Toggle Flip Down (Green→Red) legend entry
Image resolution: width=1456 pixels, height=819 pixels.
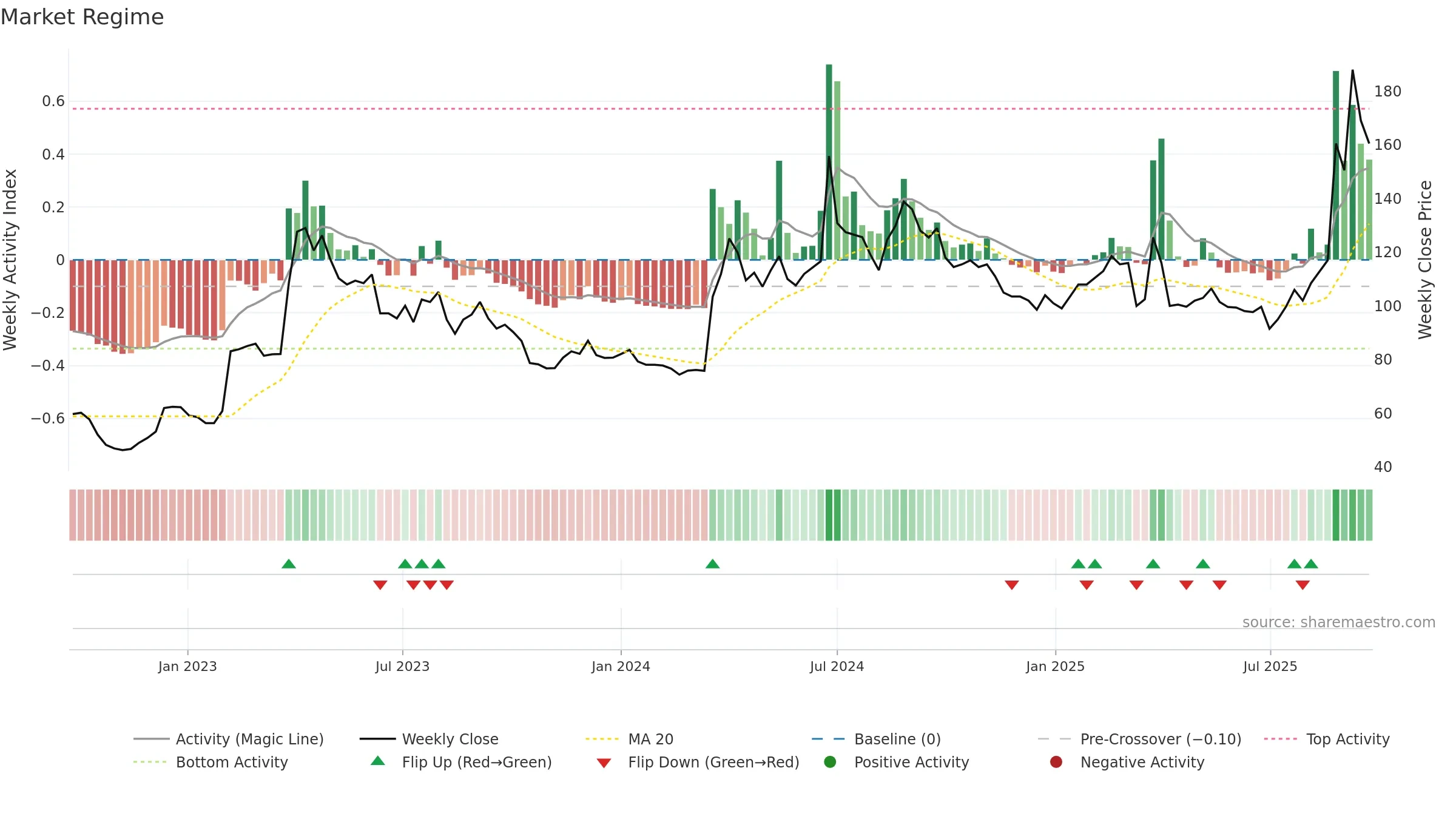point(698,762)
